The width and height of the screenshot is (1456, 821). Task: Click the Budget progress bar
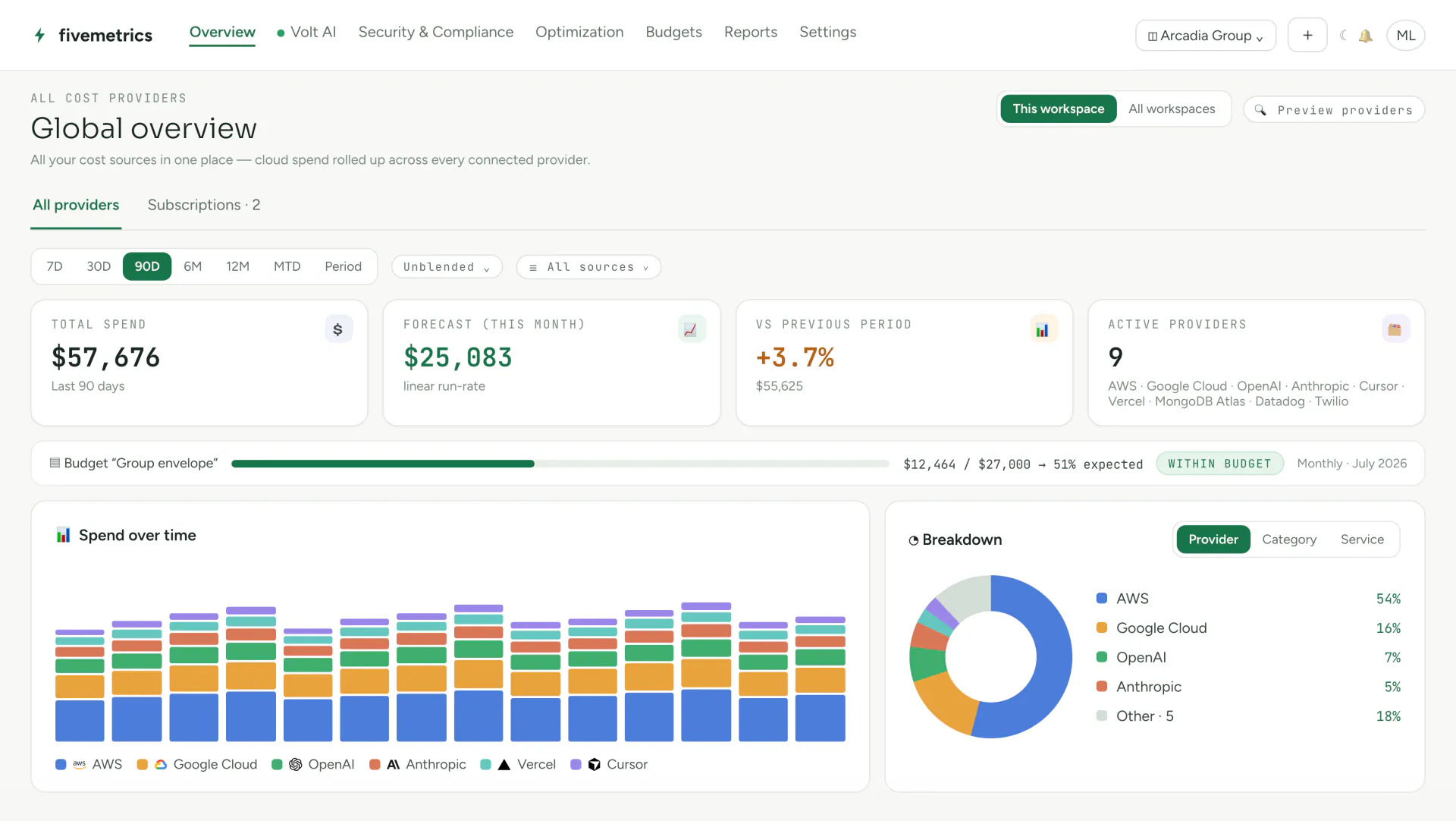560,464
